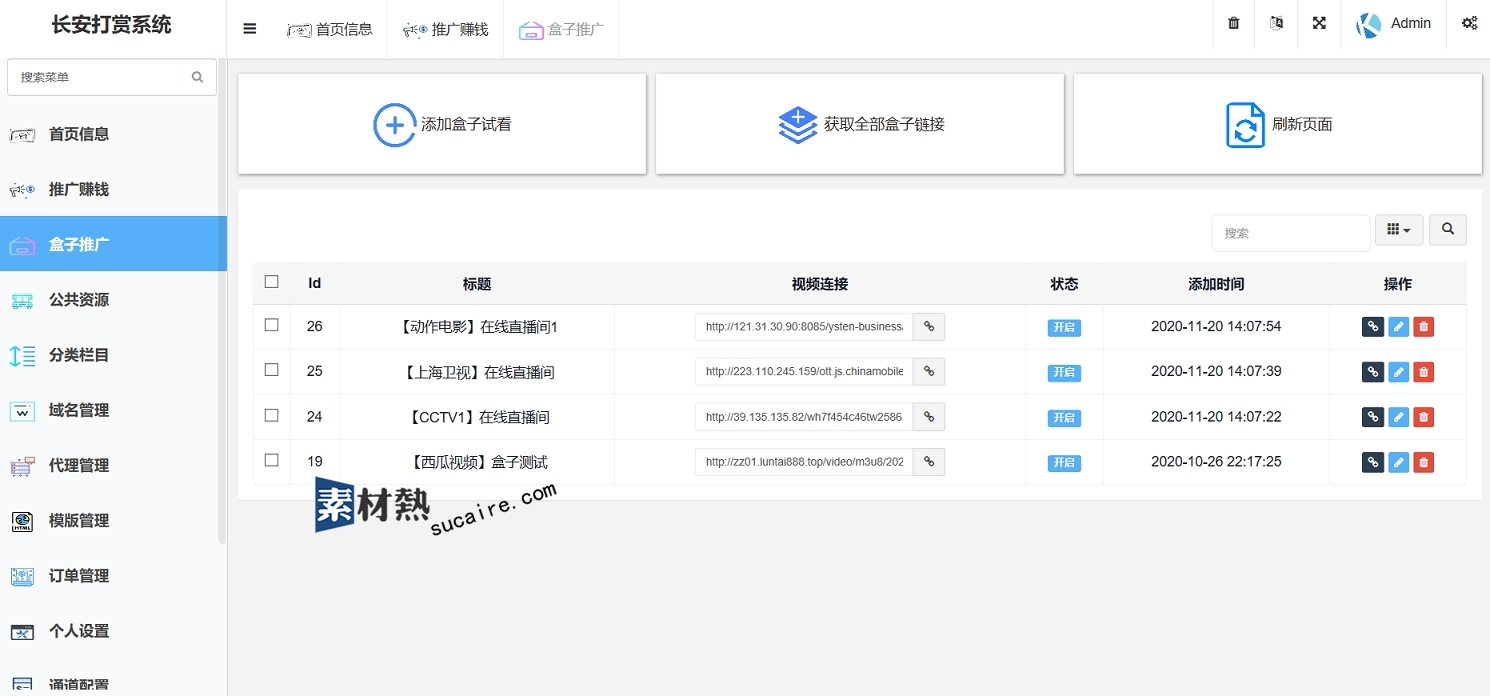Click the 添加时间 column header

(1216, 284)
